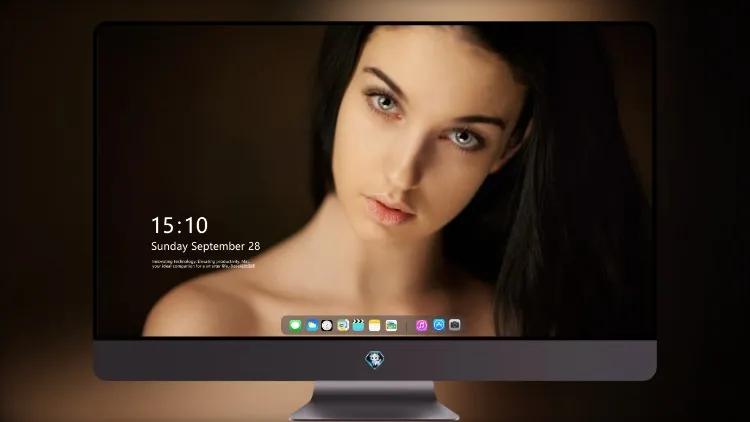Open the Camera app in dock
Screen dimensions: 750x422
(454, 325)
